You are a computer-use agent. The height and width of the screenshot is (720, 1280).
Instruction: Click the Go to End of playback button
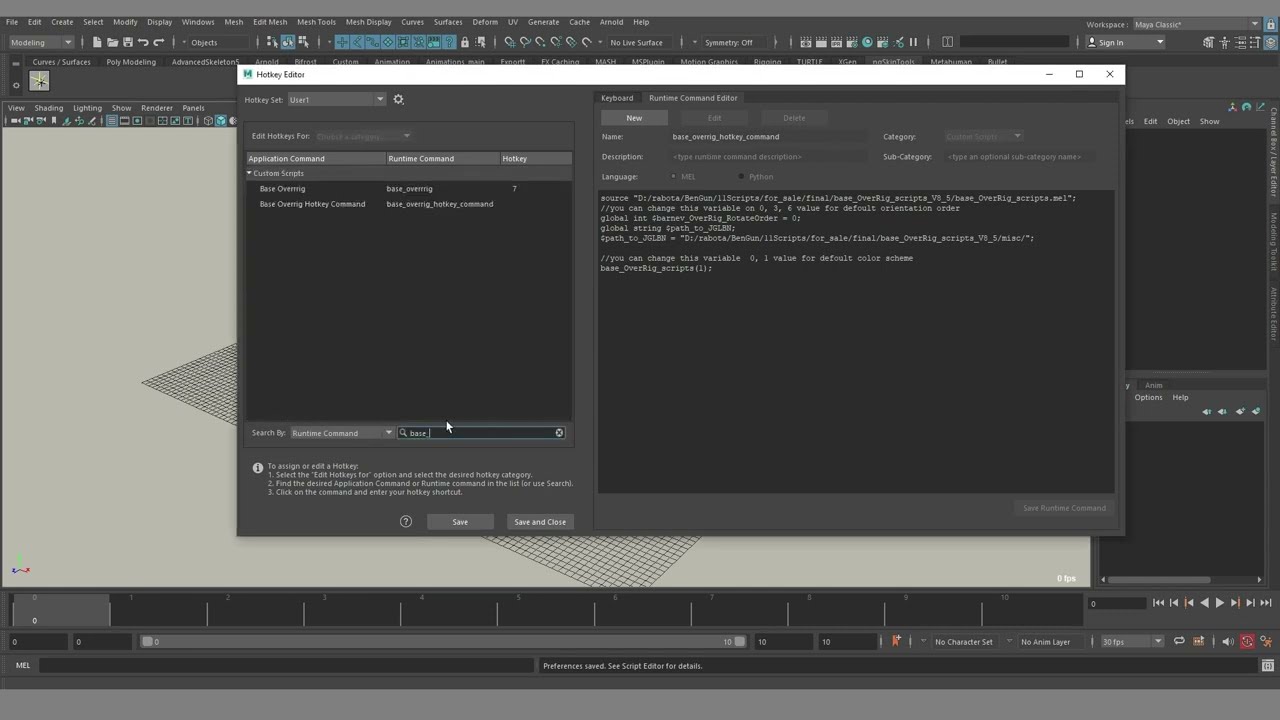point(1266,603)
